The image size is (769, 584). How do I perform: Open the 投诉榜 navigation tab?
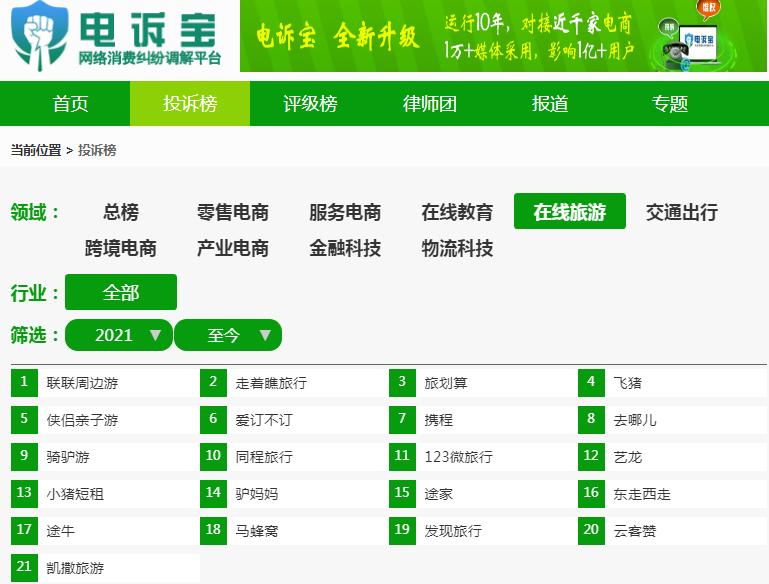[190, 103]
